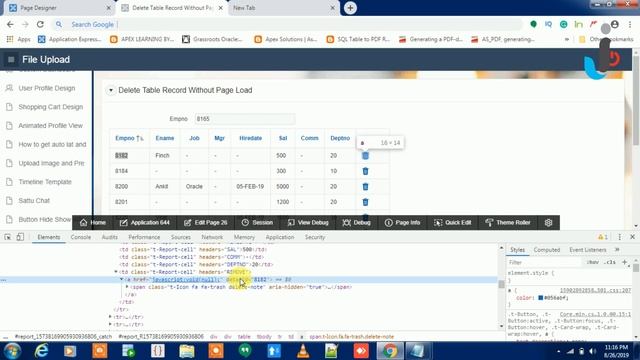Click the IQ browser extension icon
640x360 pixels.
(548, 24)
